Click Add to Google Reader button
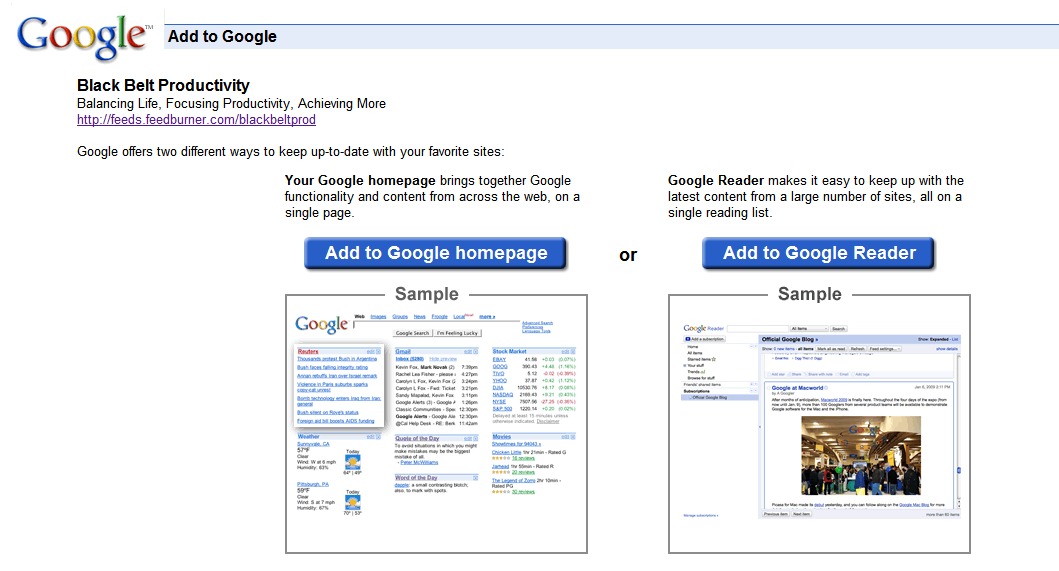This screenshot has width=1059, height=571. [819, 253]
